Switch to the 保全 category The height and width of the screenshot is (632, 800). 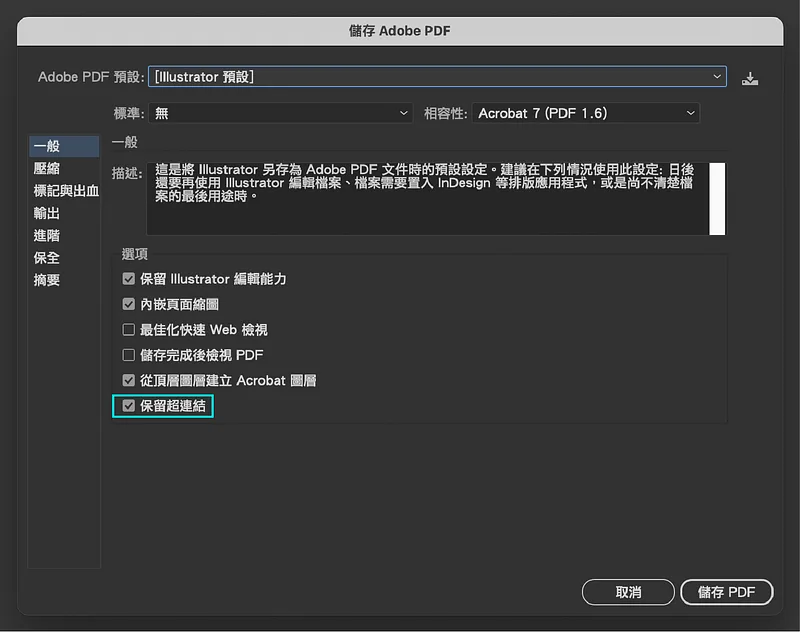point(64,258)
